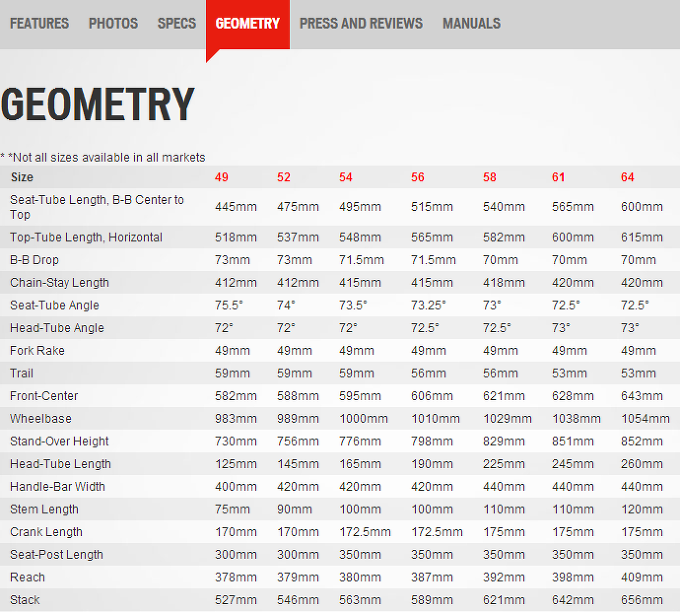Click the B-B Drop row label
Image resolution: width=680 pixels, height=612 pixels.
[x=34, y=260]
